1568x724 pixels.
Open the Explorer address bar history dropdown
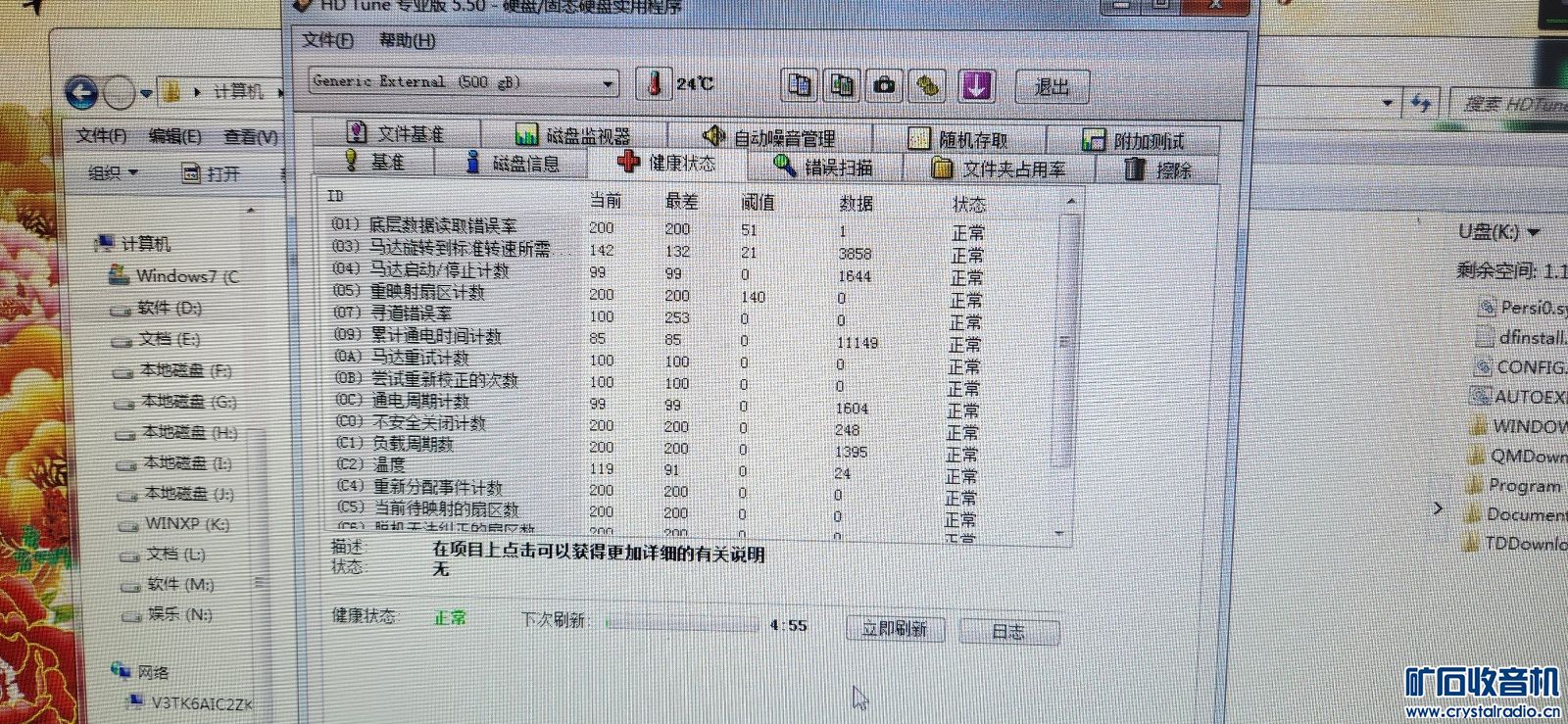(1387, 102)
